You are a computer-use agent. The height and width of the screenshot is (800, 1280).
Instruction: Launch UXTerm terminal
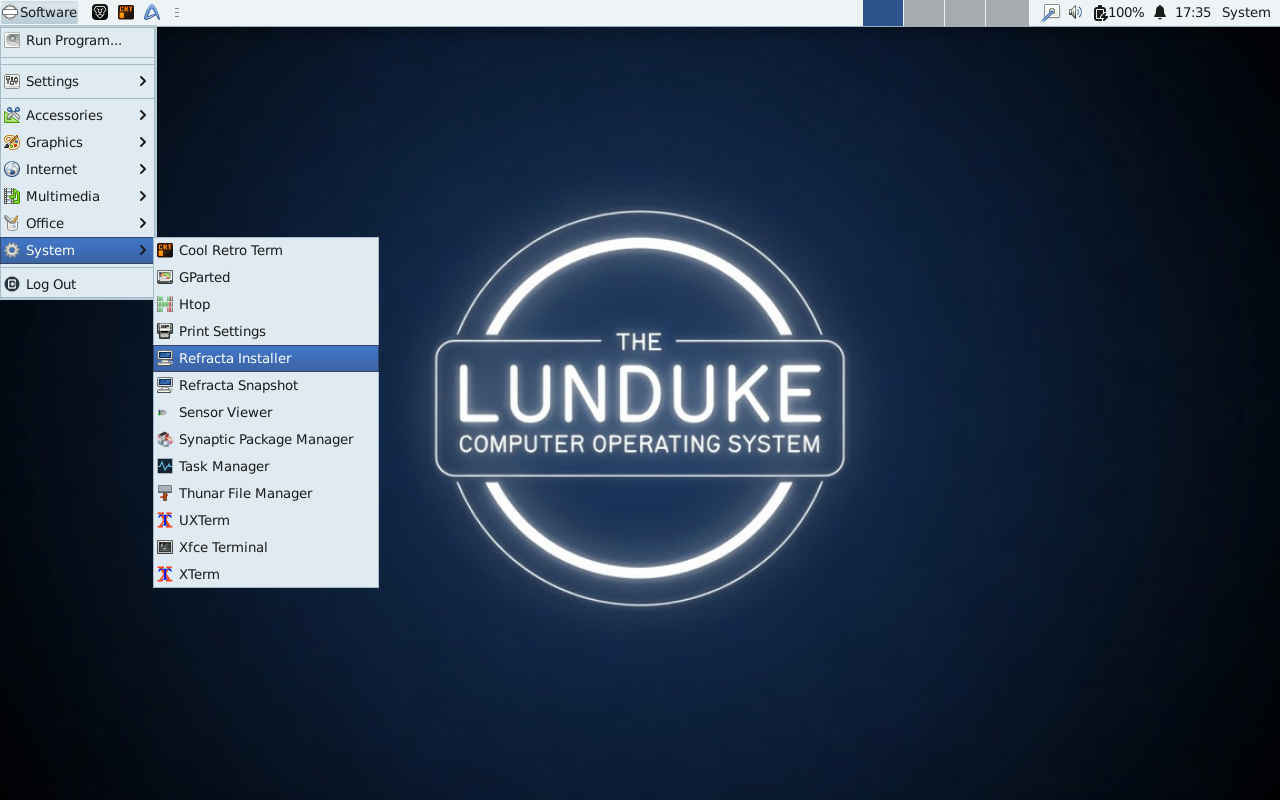266,520
